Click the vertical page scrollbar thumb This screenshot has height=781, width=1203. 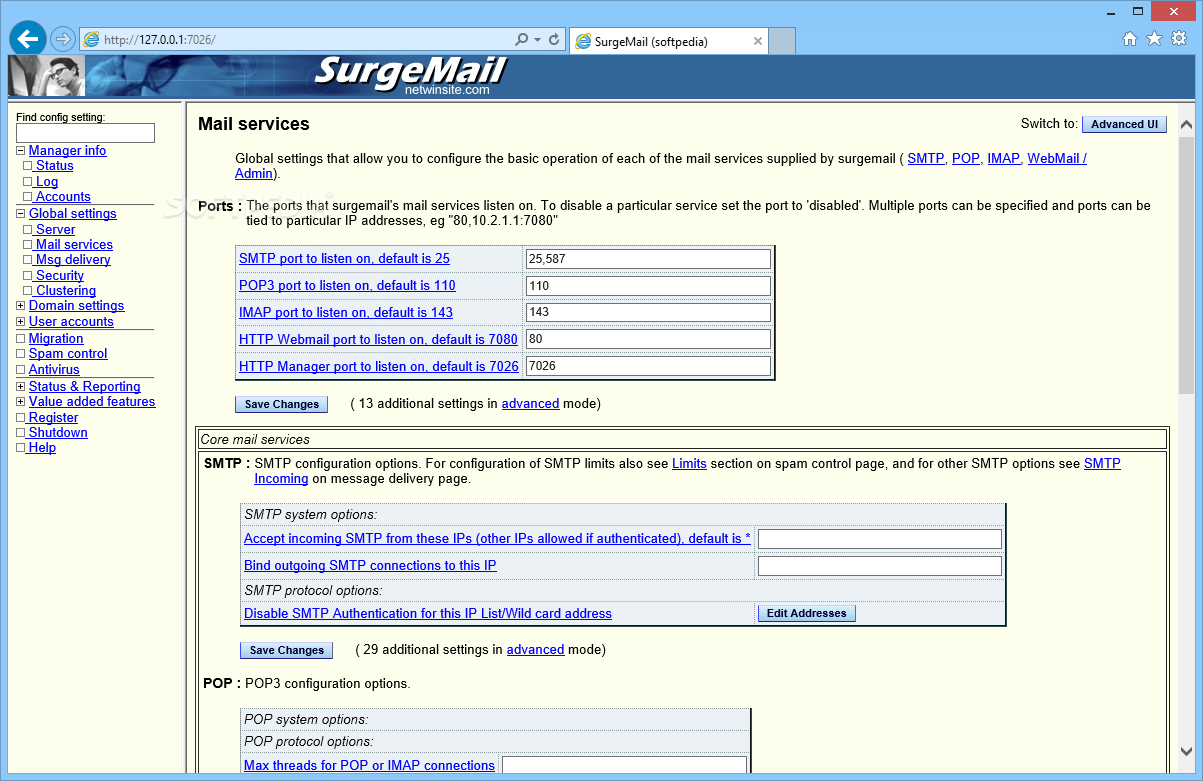1186,263
